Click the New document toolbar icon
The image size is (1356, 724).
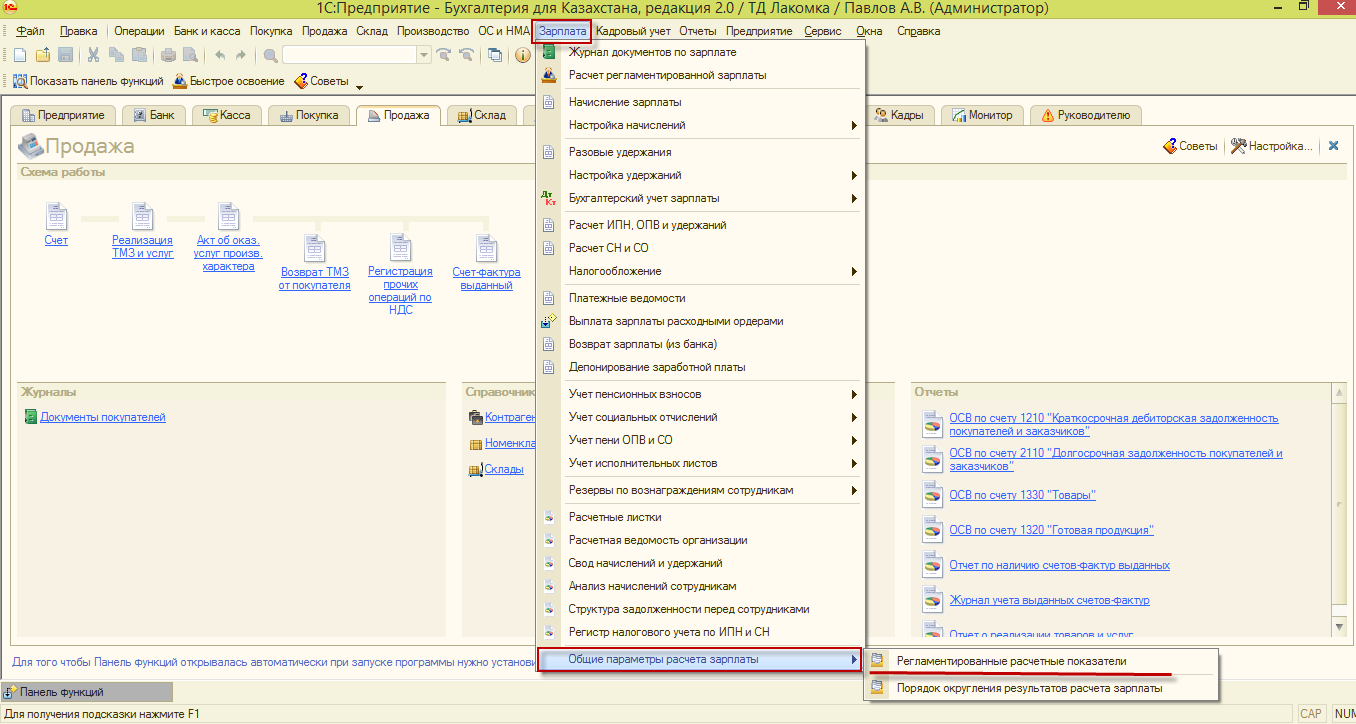[x=19, y=55]
